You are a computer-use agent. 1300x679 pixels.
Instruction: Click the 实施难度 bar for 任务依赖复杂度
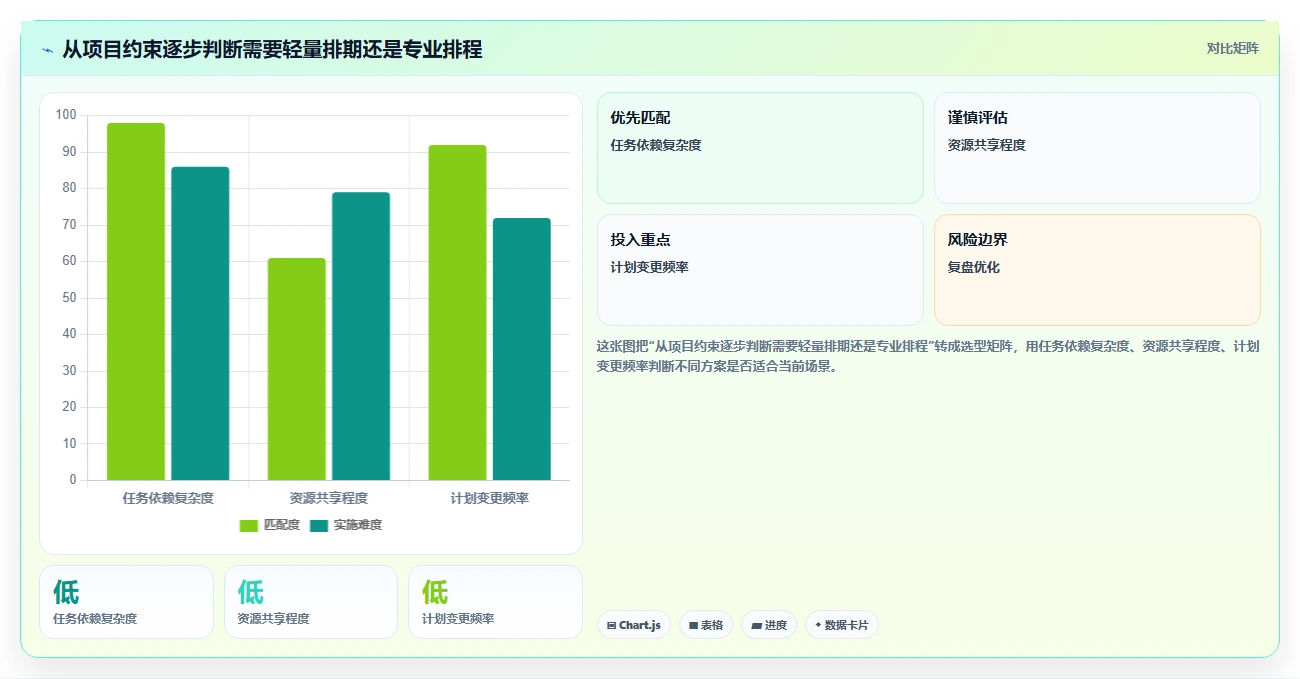tap(200, 323)
